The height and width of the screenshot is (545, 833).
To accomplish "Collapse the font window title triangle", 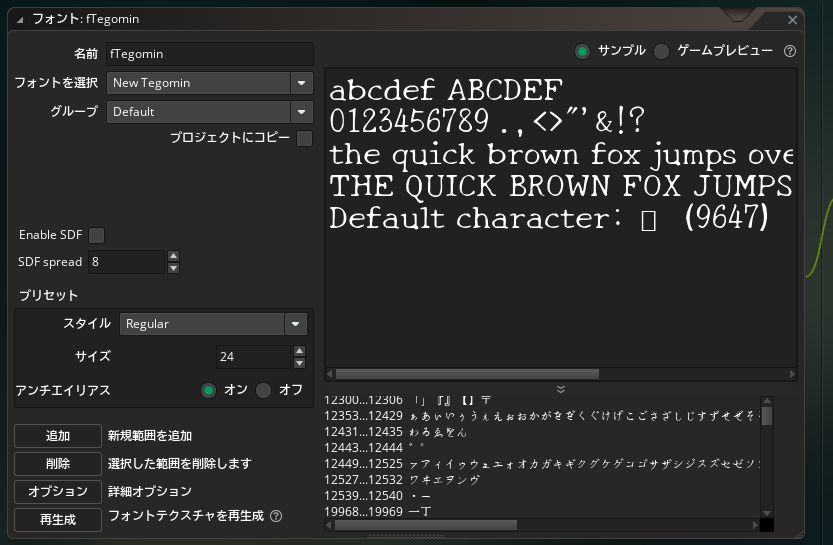I will [x=20, y=20].
